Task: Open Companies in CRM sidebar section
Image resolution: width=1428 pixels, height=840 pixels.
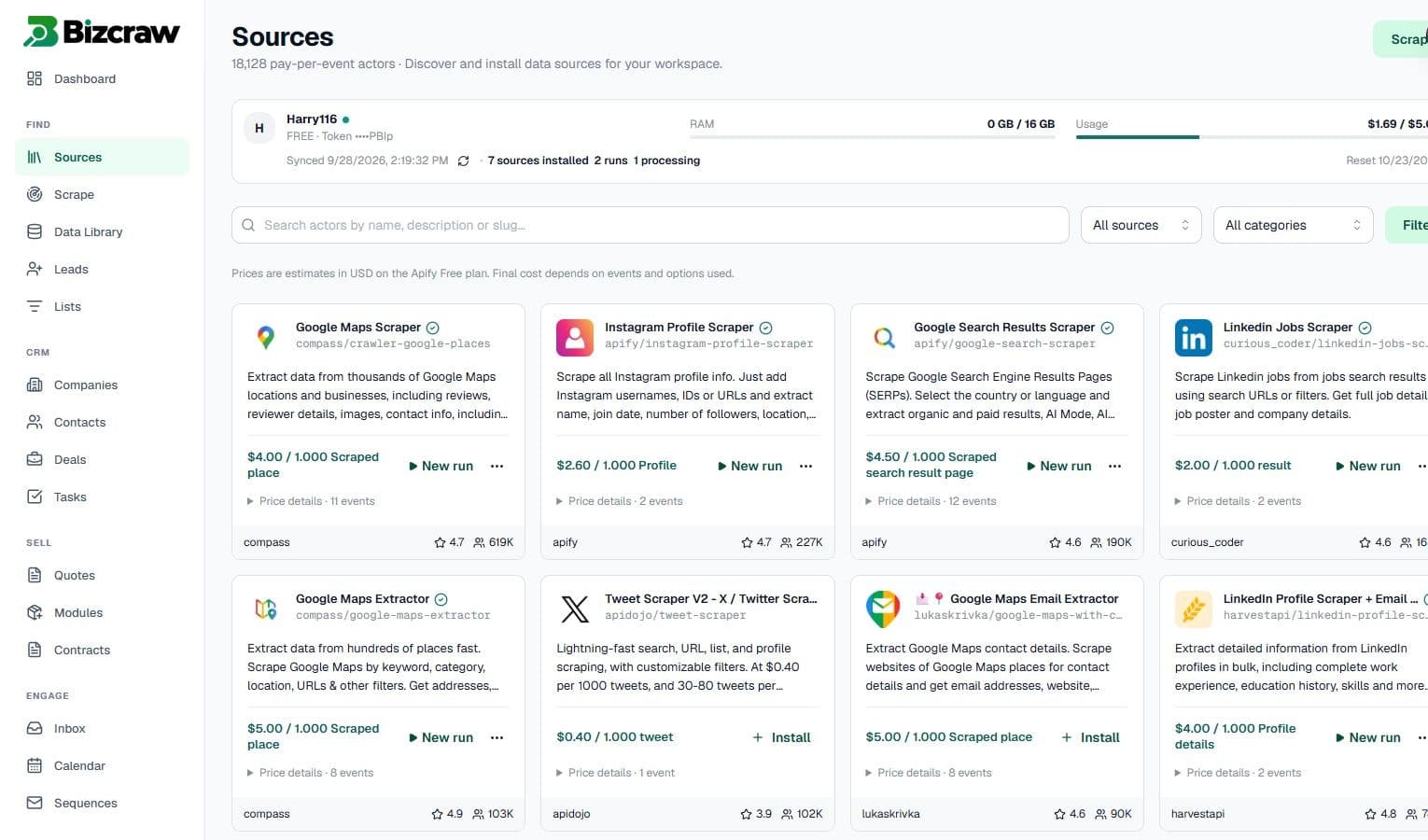Action: (102, 385)
